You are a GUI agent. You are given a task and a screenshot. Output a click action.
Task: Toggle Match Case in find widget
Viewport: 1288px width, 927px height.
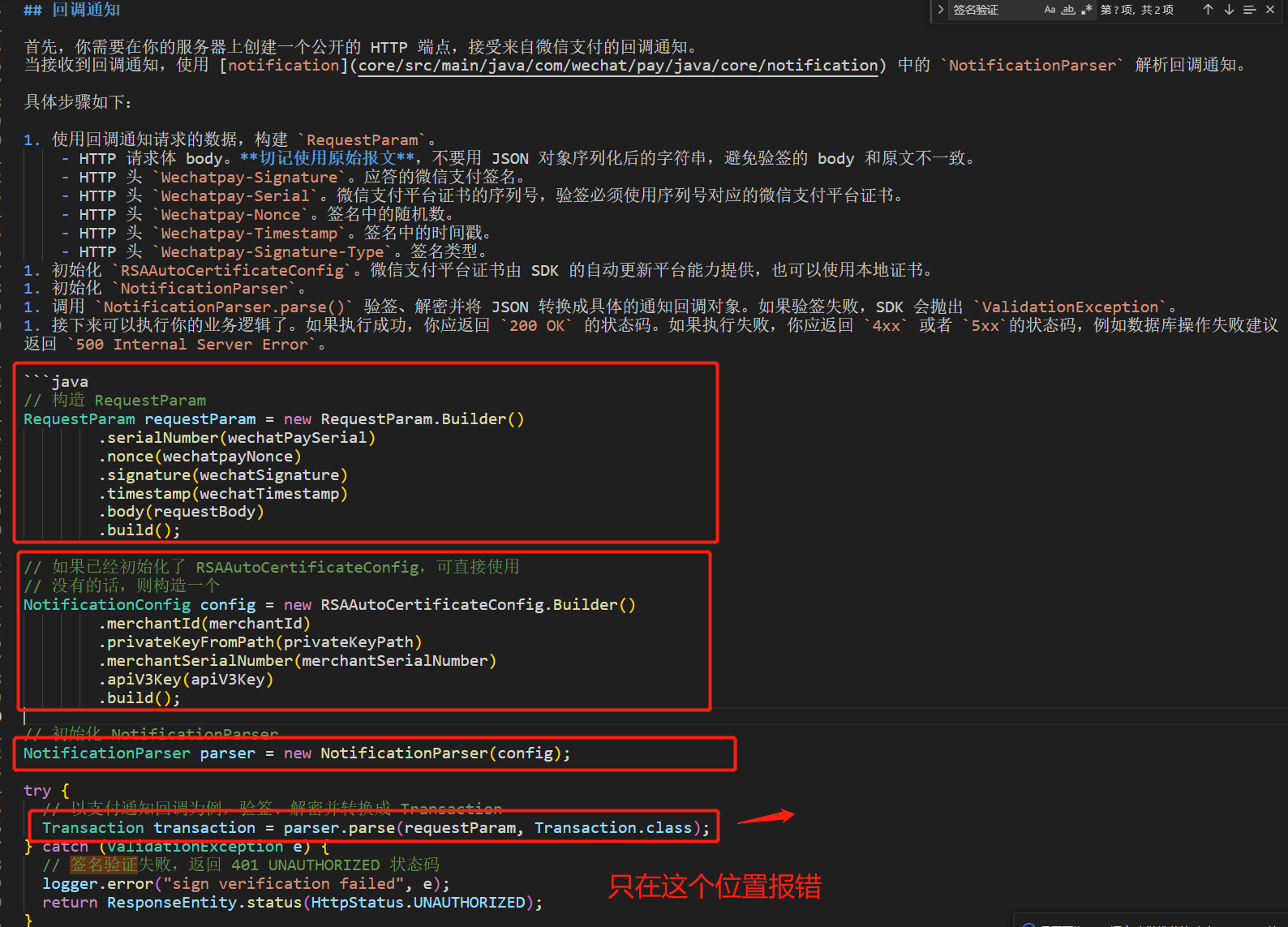coord(1050,10)
